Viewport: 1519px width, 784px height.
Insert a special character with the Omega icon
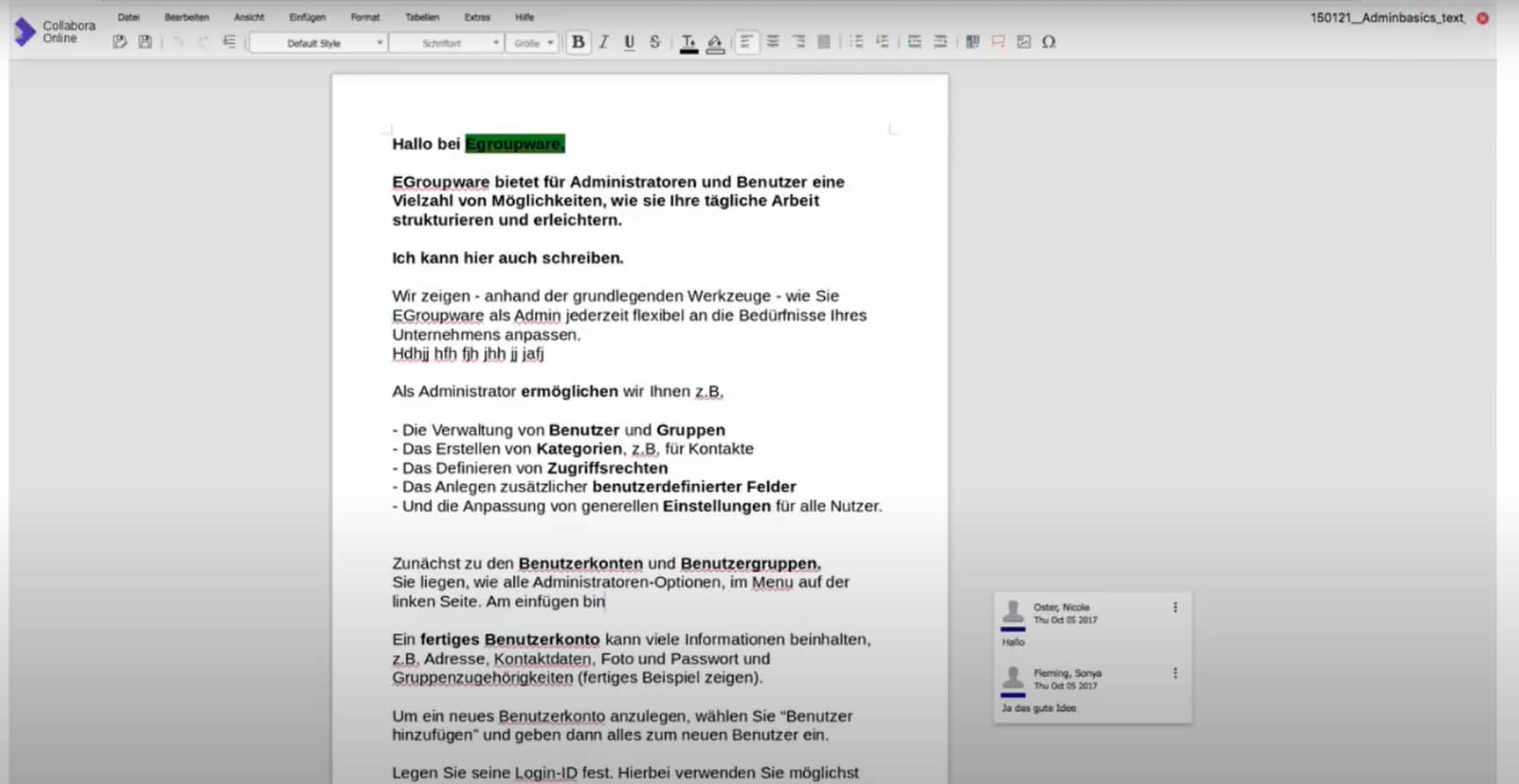[1049, 41]
